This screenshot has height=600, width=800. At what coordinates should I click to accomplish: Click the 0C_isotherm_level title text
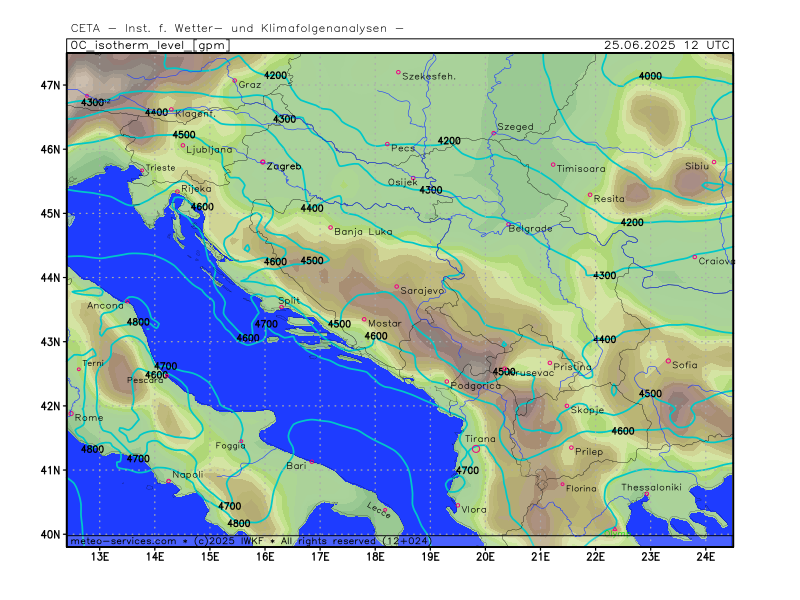pos(149,45)
